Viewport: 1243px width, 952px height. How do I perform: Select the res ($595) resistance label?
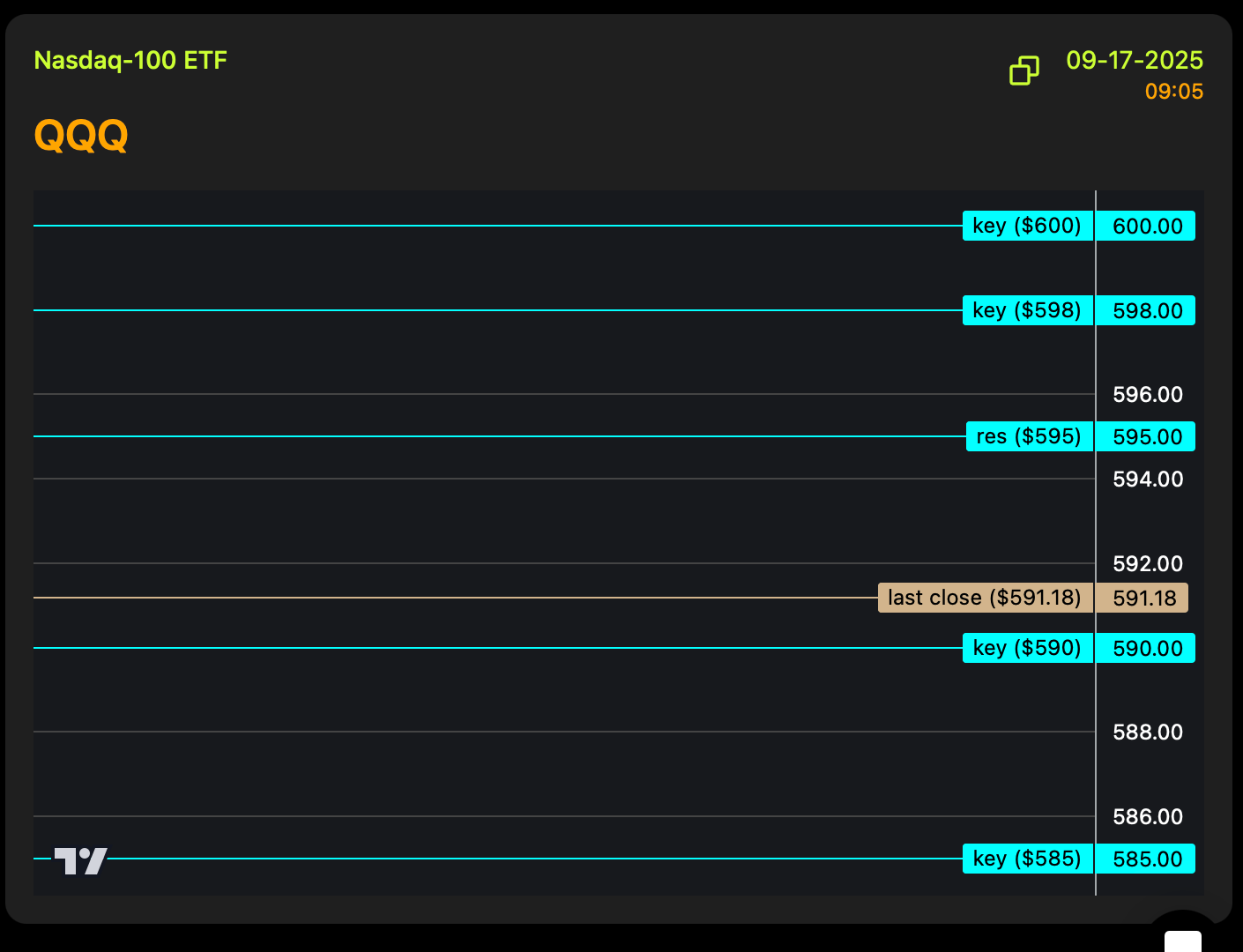[1029, 436]
